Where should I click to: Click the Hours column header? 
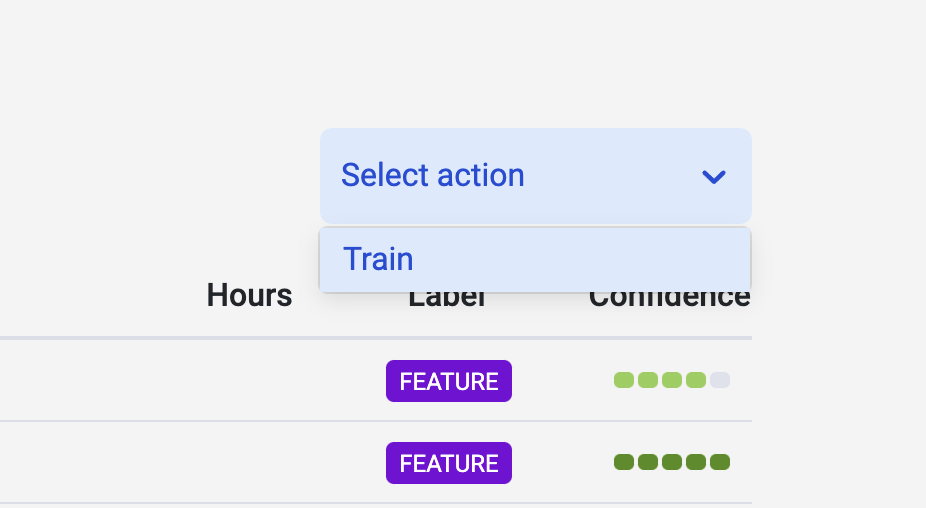pos(249,296)
